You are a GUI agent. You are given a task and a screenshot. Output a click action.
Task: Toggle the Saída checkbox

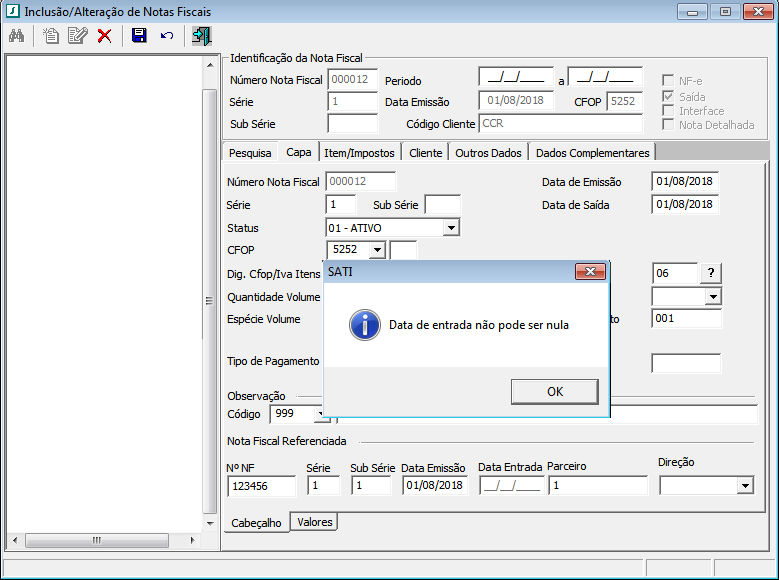(668, 97)
